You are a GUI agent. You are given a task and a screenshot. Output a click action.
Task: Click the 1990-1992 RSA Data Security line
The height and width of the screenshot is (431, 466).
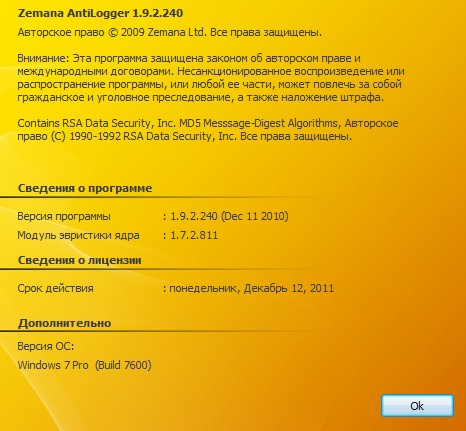point(185,137)
